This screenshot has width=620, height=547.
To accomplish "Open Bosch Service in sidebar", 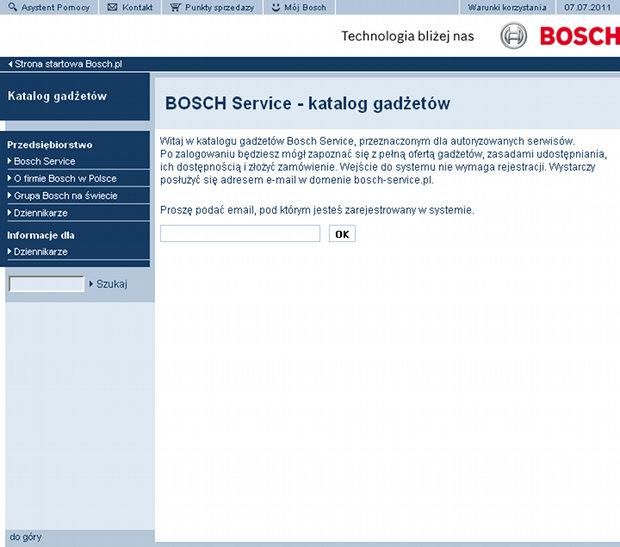I will coord(44,161).
